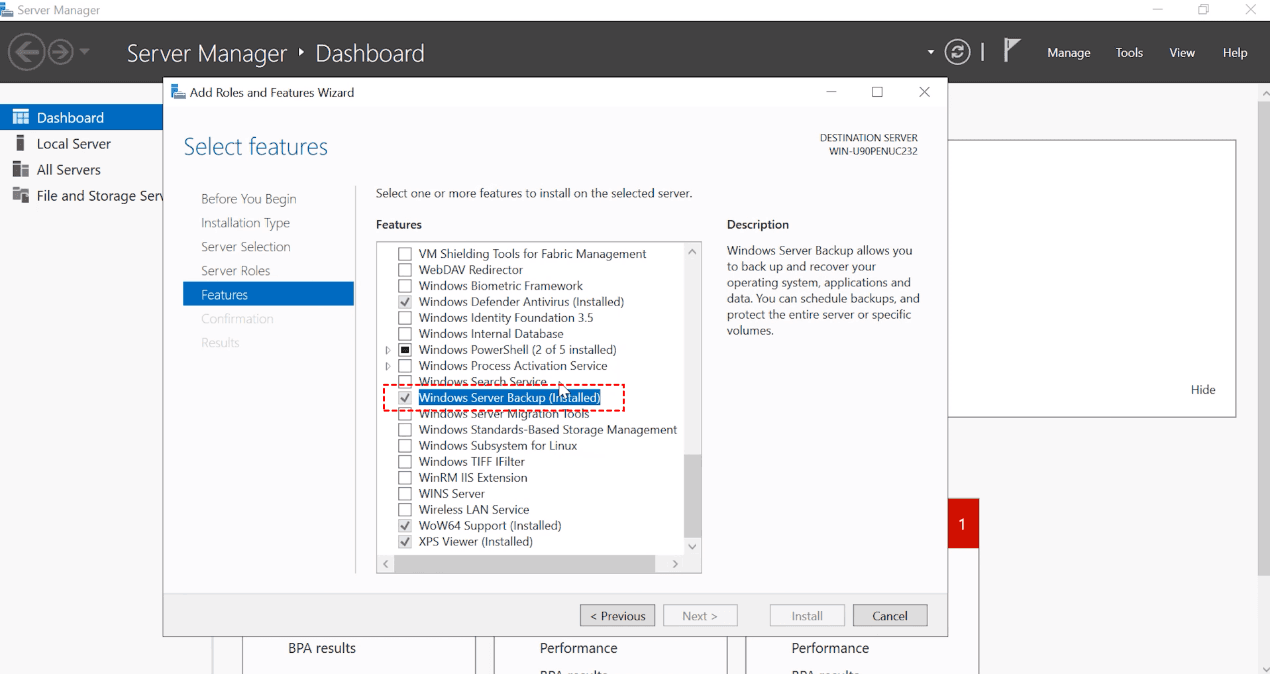Select the WoW64 Support (Installed) row
This screenshot has height=674, width=1270.
490,526
